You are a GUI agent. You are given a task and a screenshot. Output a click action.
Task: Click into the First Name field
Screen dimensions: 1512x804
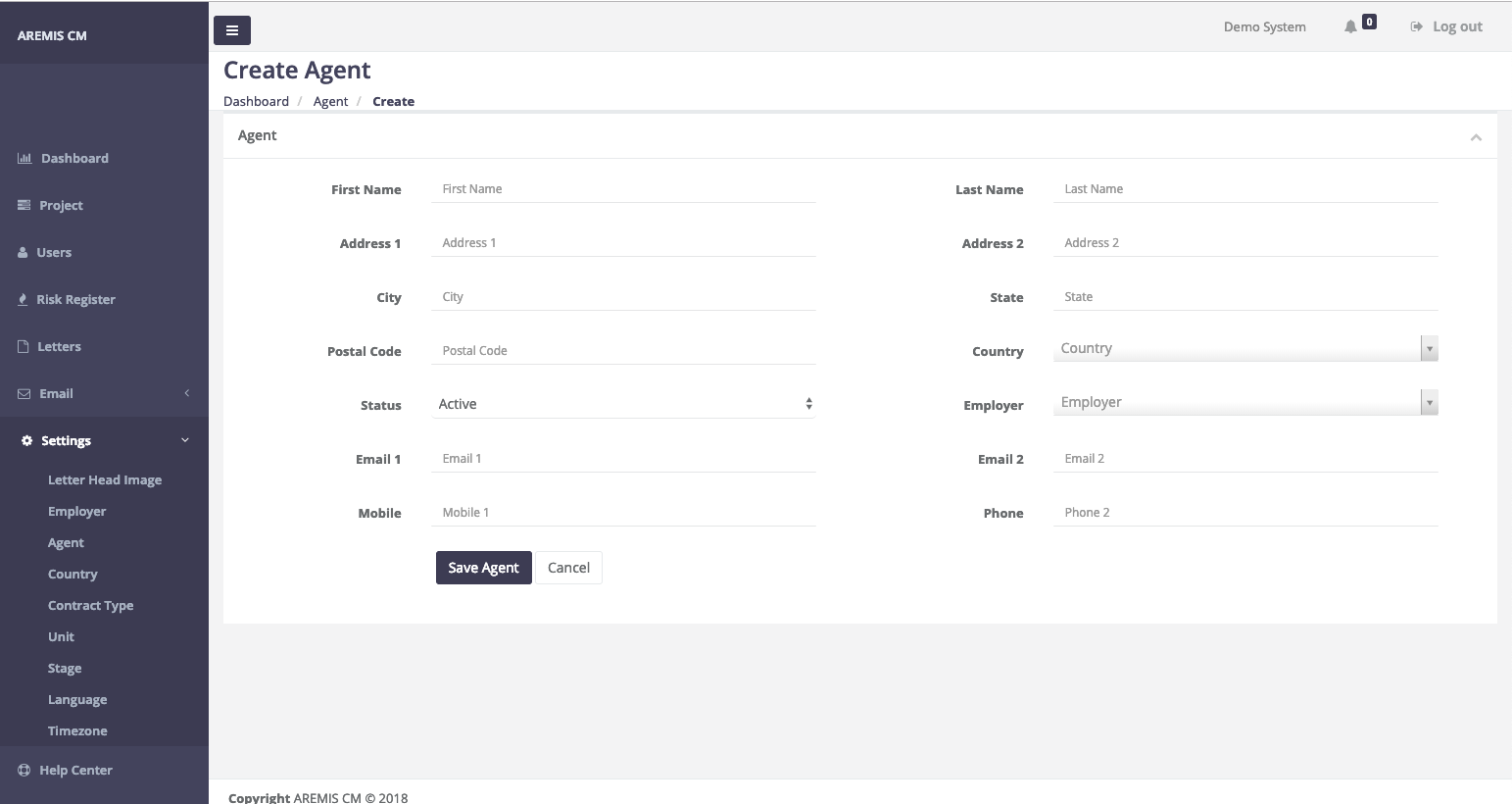tap(623, 189)
